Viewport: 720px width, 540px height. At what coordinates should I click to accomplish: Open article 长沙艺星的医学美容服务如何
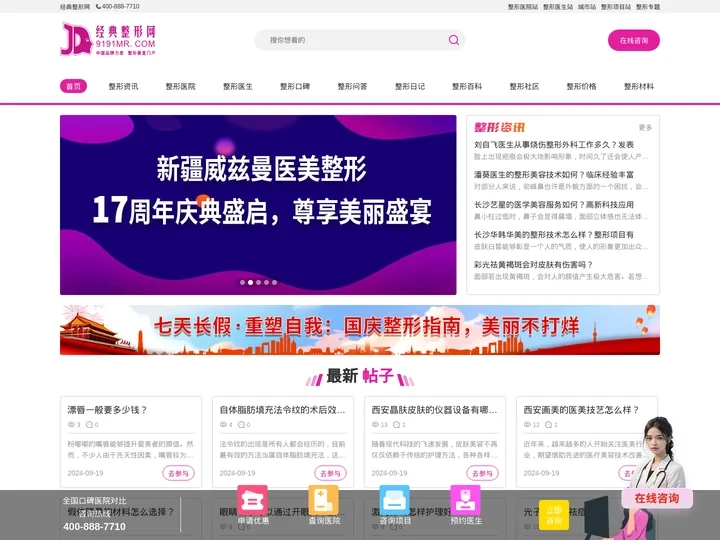554,204
